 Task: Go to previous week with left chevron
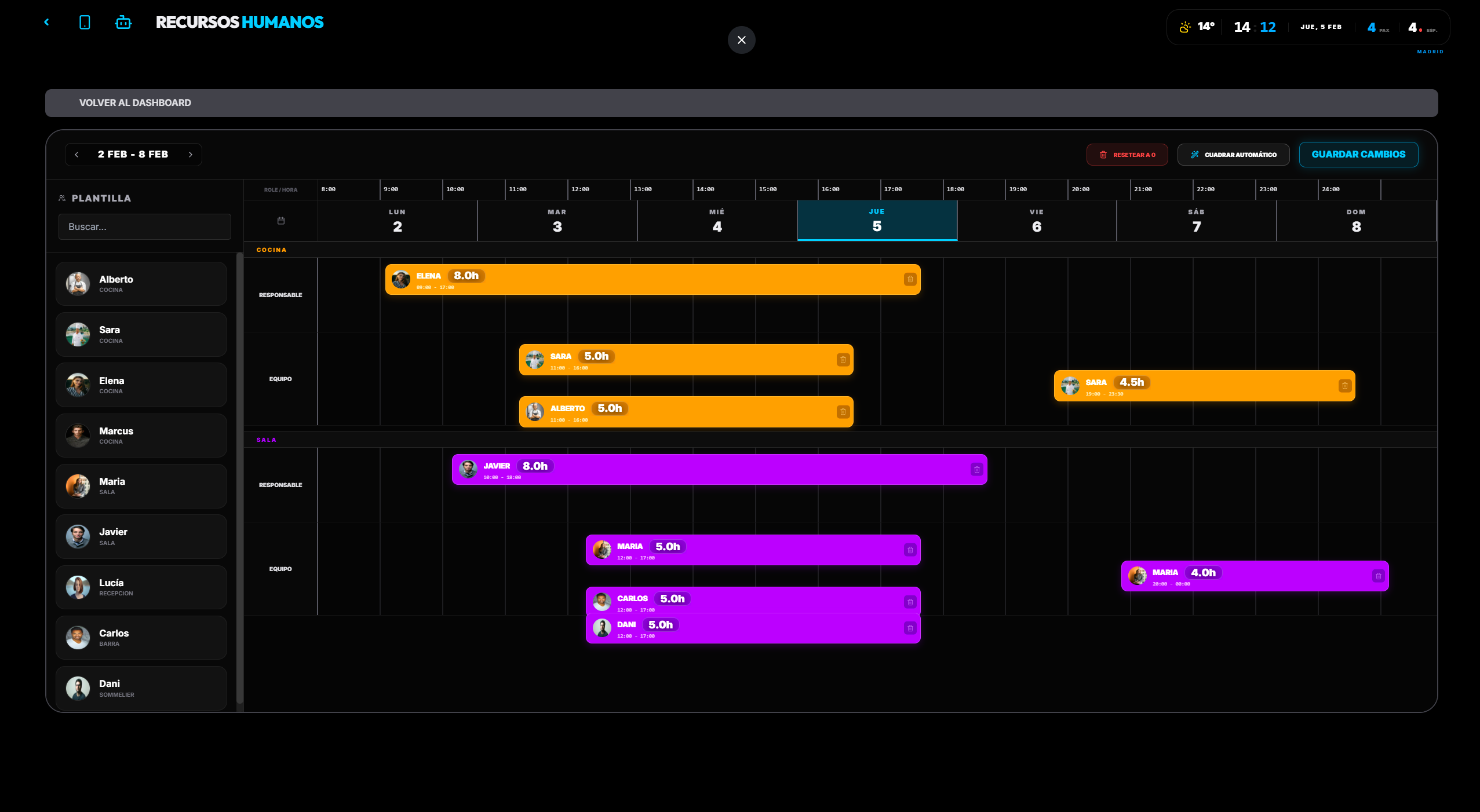(76, 155)
